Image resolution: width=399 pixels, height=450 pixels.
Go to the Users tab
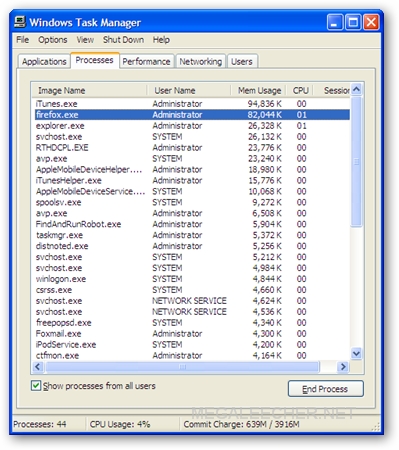pos(242,62)
